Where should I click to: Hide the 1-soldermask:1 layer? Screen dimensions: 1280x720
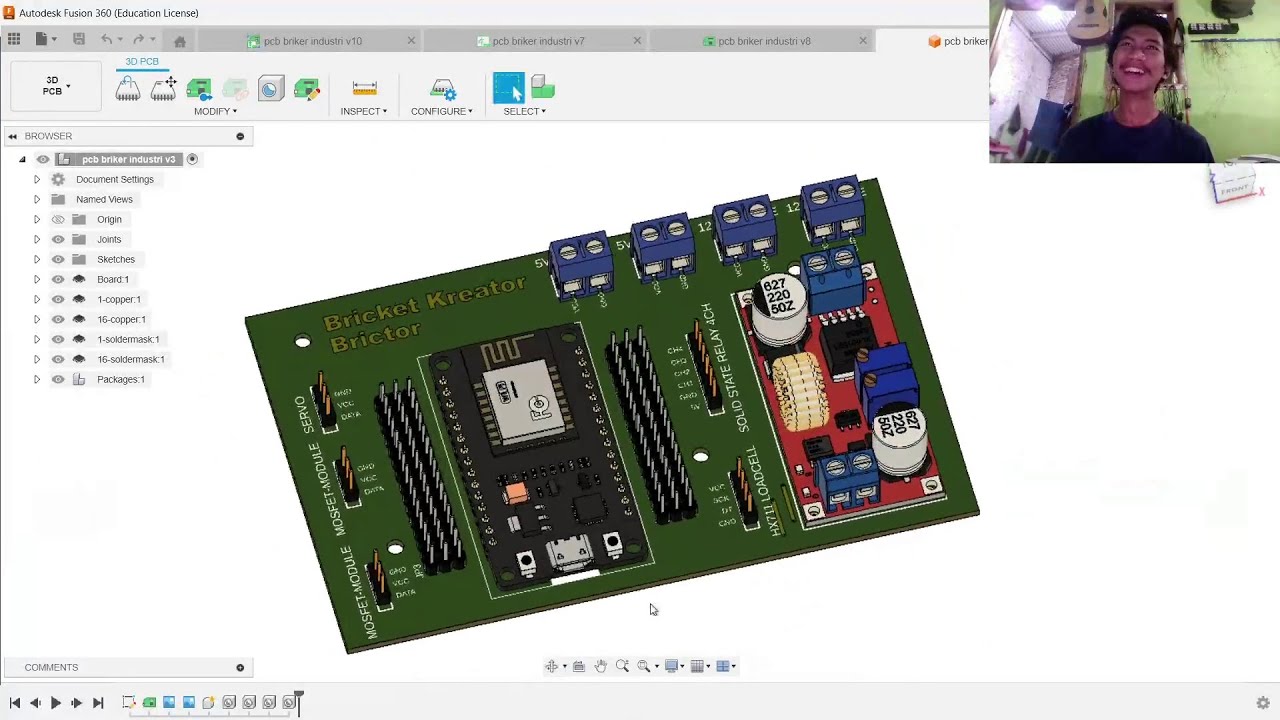click(58, 339)
